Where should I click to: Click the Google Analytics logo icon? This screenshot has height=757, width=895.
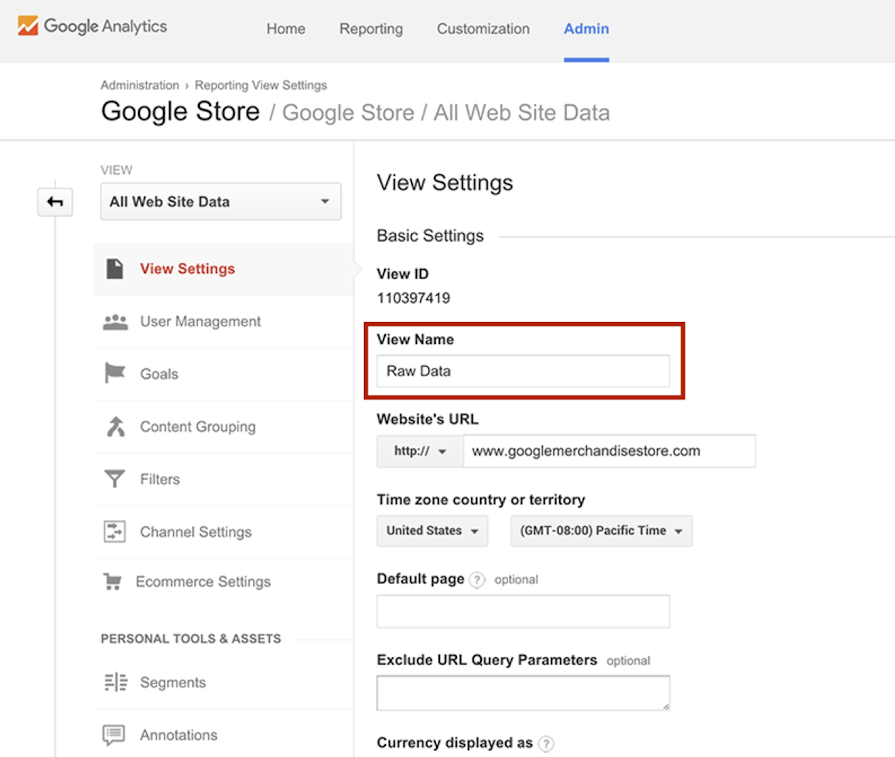click(x=27, y=26)
